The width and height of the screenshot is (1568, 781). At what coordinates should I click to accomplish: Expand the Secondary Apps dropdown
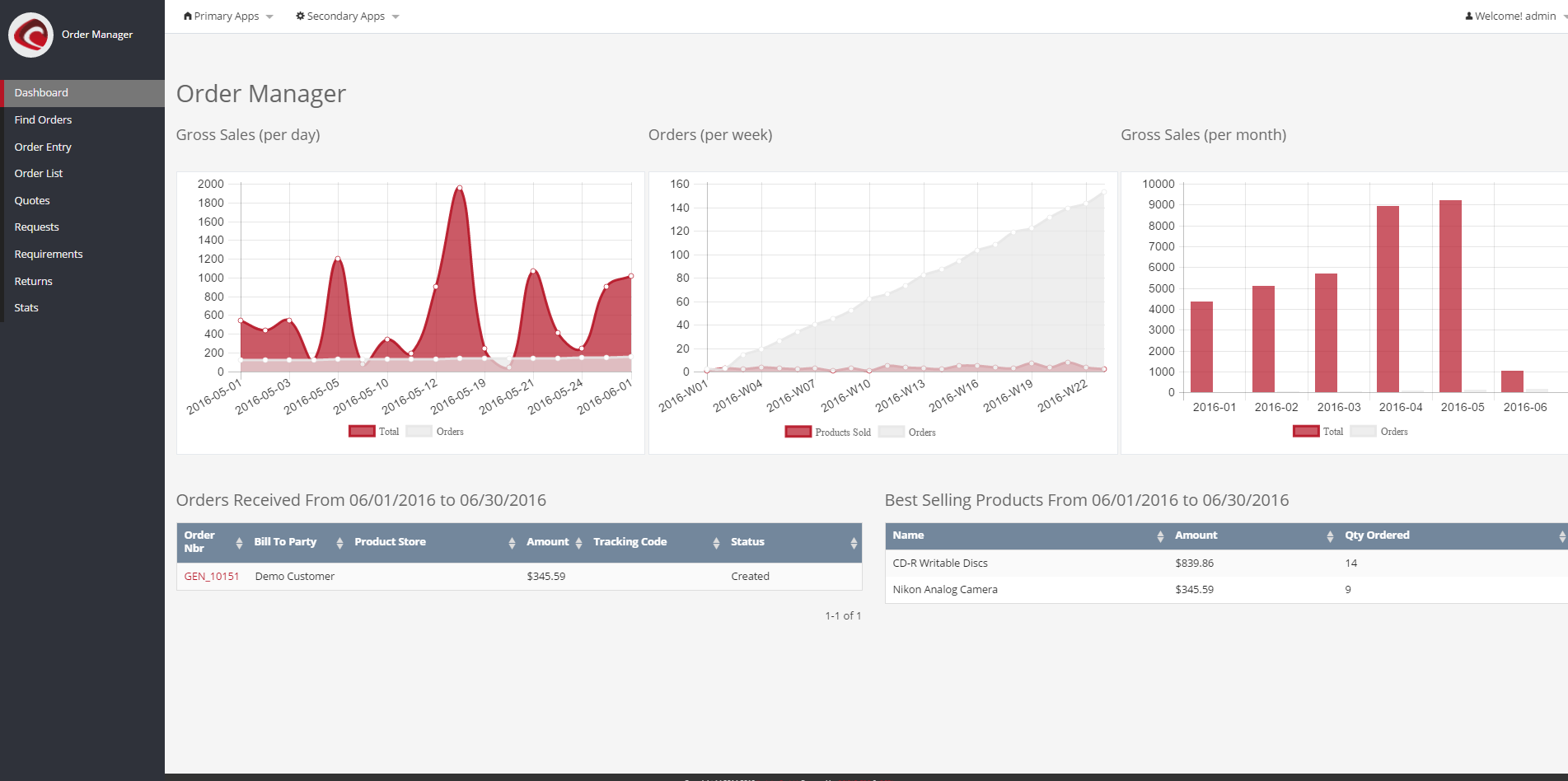tap(347, 16)
